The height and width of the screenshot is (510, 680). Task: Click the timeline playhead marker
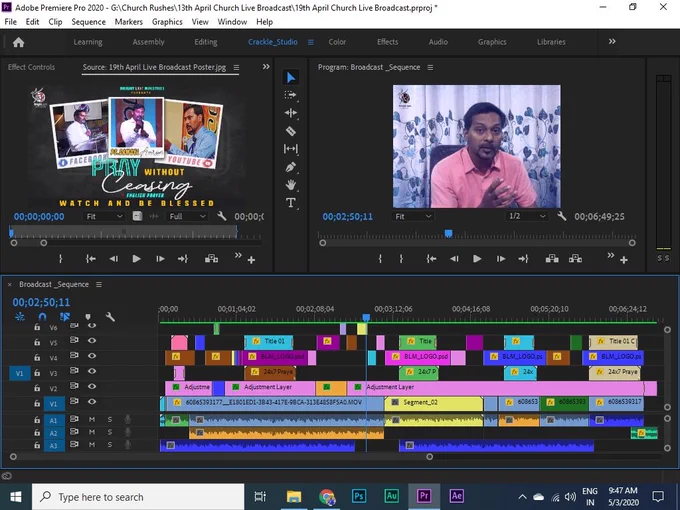point(366,318)
